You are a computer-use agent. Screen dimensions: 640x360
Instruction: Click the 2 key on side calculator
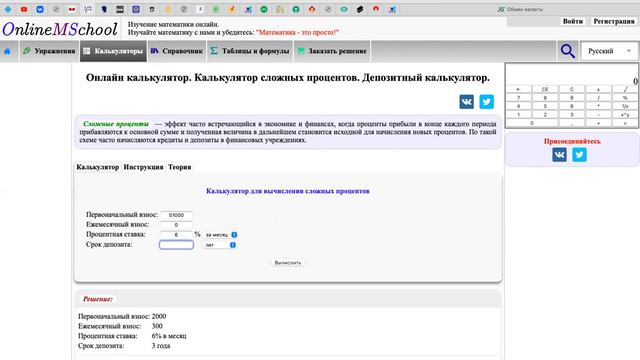[545, 114]
